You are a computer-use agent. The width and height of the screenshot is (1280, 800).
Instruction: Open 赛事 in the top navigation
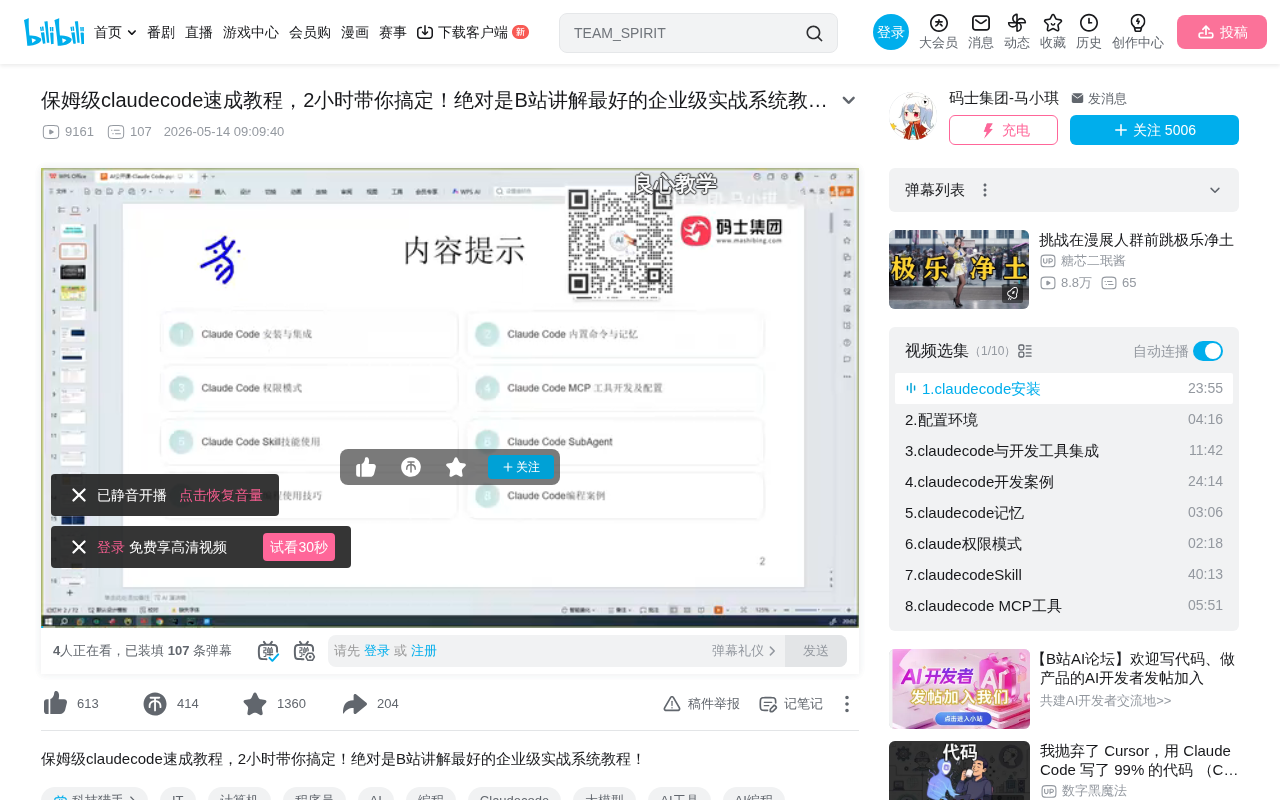pos(393,32)
